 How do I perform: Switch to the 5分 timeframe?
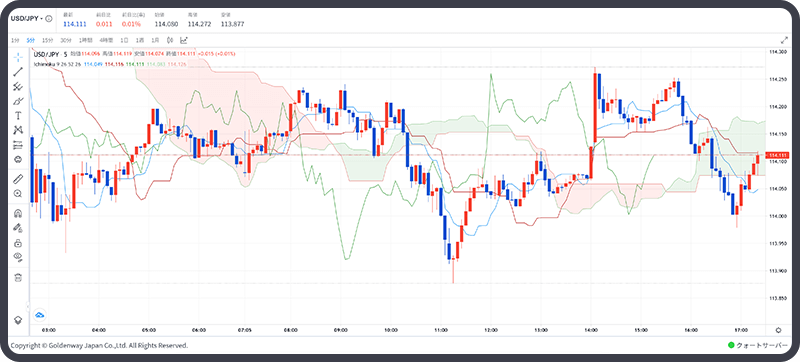point(31,40)
